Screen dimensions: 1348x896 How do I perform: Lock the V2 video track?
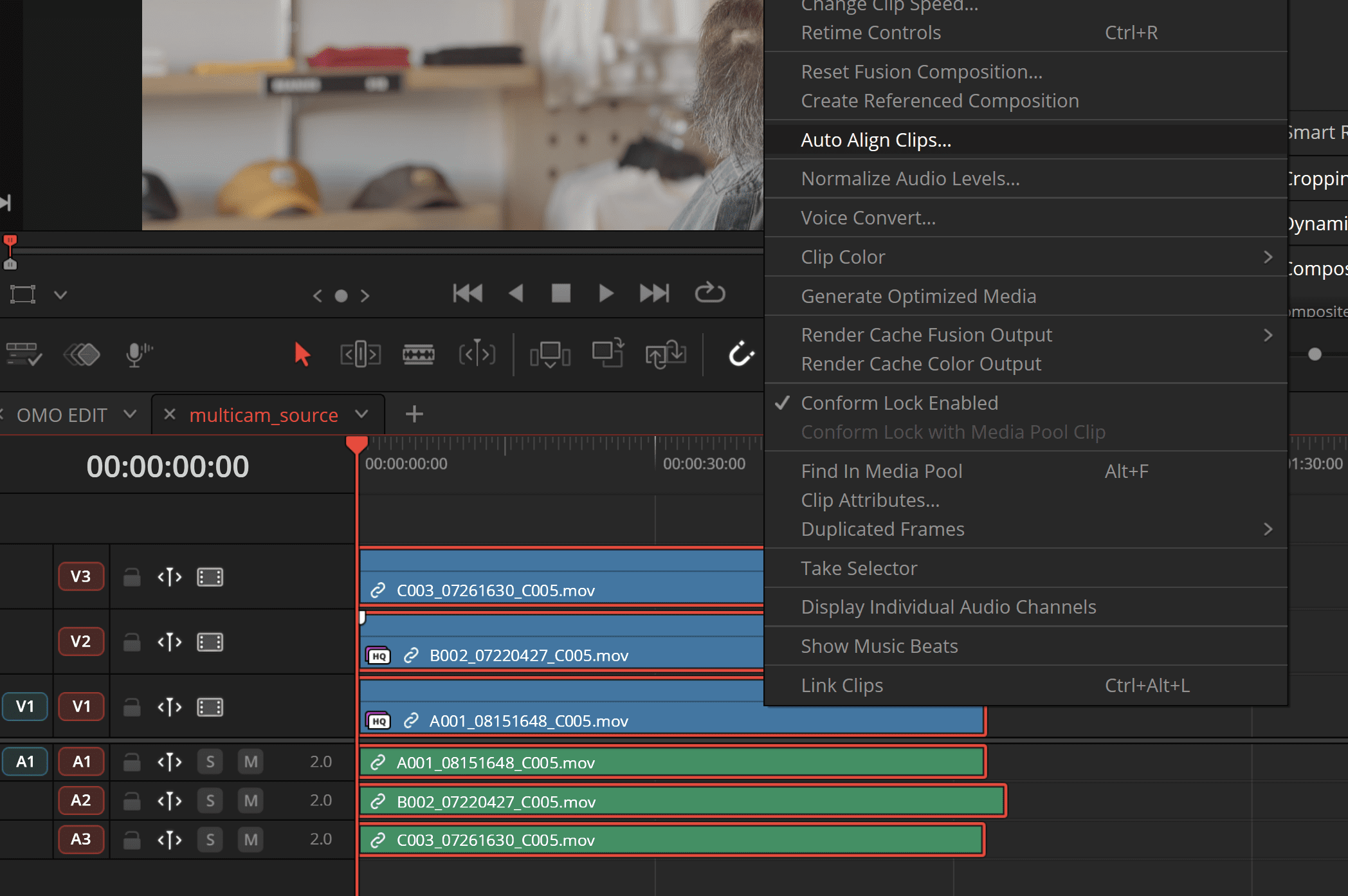click(132, 642)
